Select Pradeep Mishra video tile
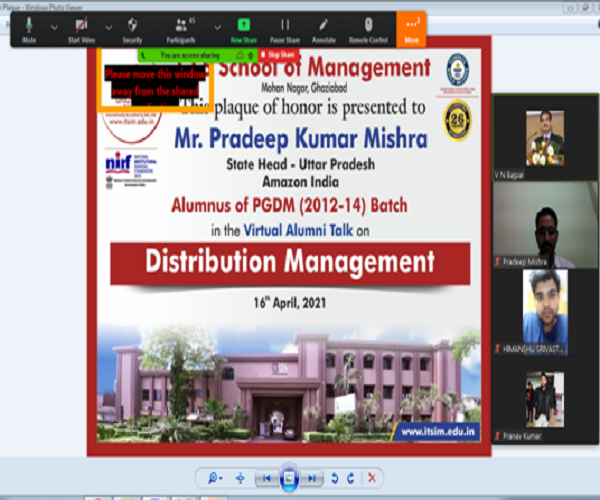The width and height of the screenshot is (600, 500). pyautogui.click(x=545, y=225)
